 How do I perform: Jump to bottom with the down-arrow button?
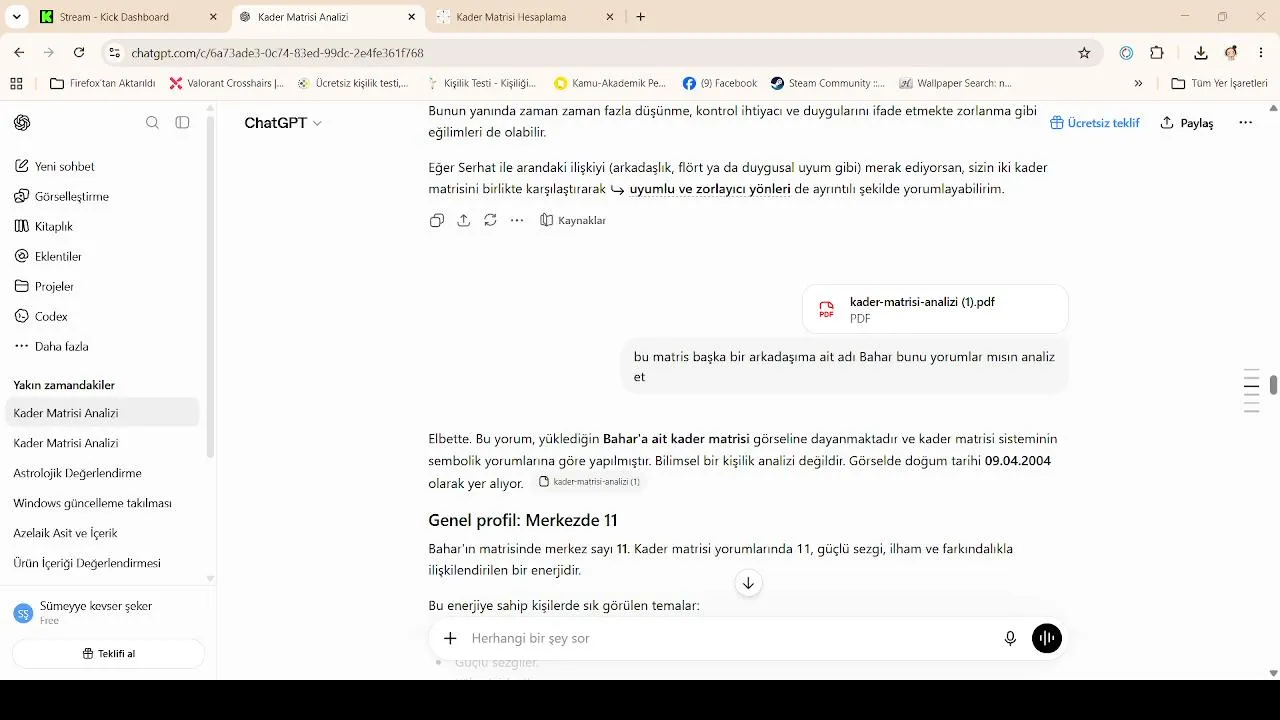coord(748,583)
